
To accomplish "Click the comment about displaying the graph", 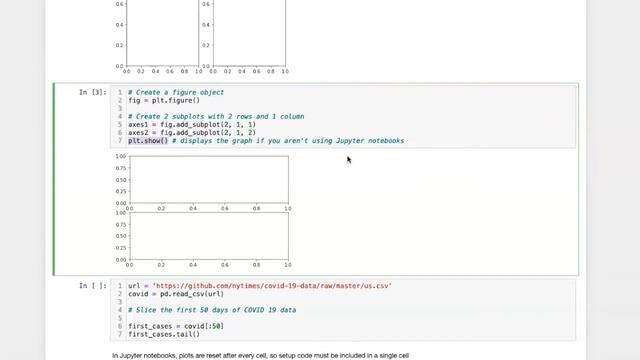I will [x=288, y=141].
